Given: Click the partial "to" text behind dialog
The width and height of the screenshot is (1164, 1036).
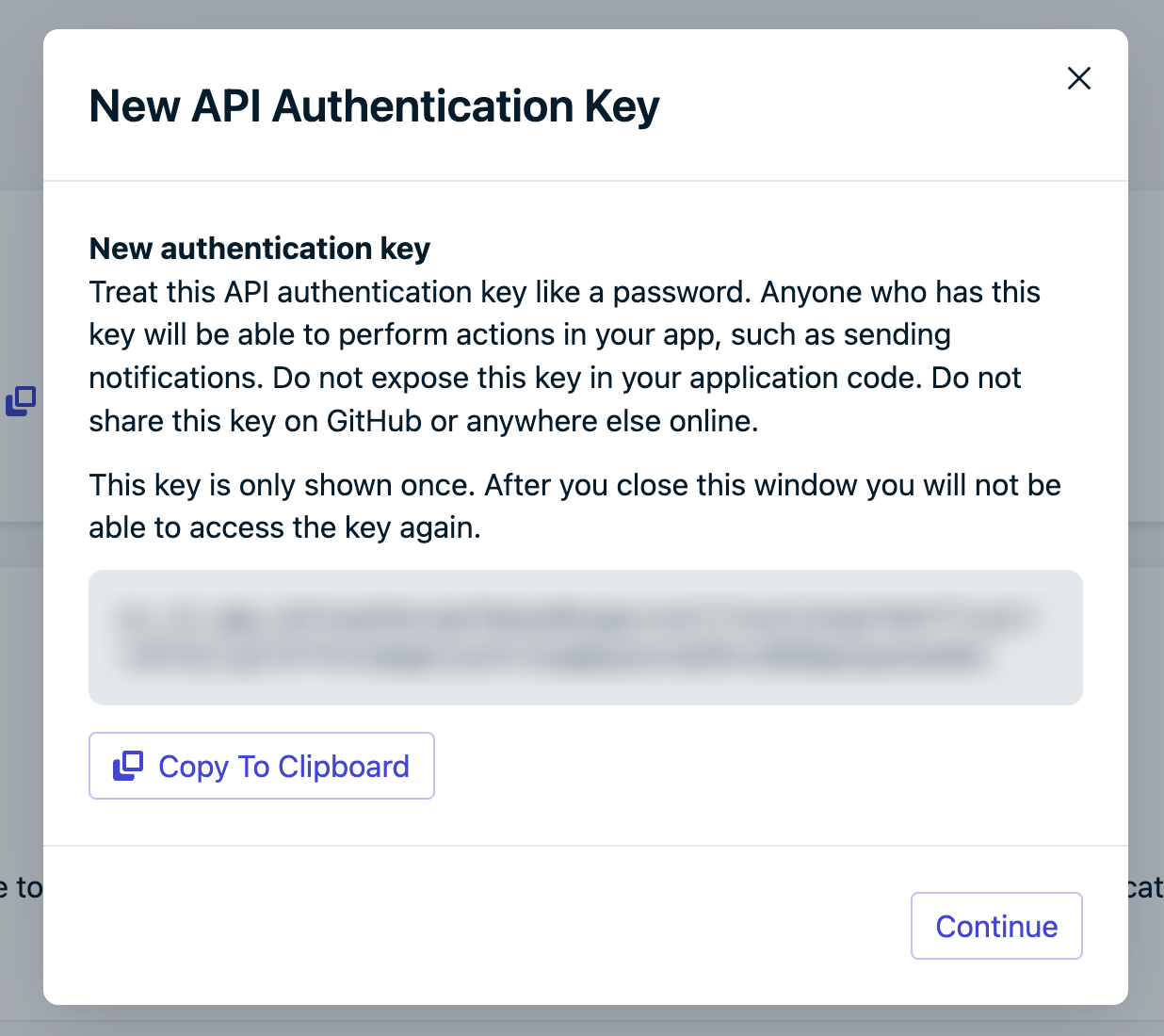Looking at the screenshot, I should (x=28, y=887).
